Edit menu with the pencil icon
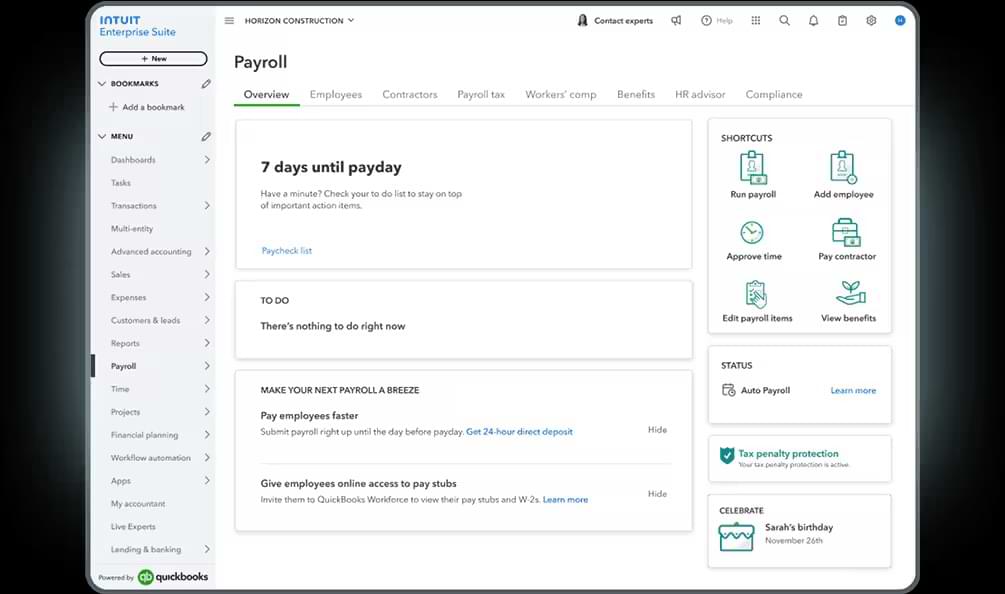 click(206, 136)
